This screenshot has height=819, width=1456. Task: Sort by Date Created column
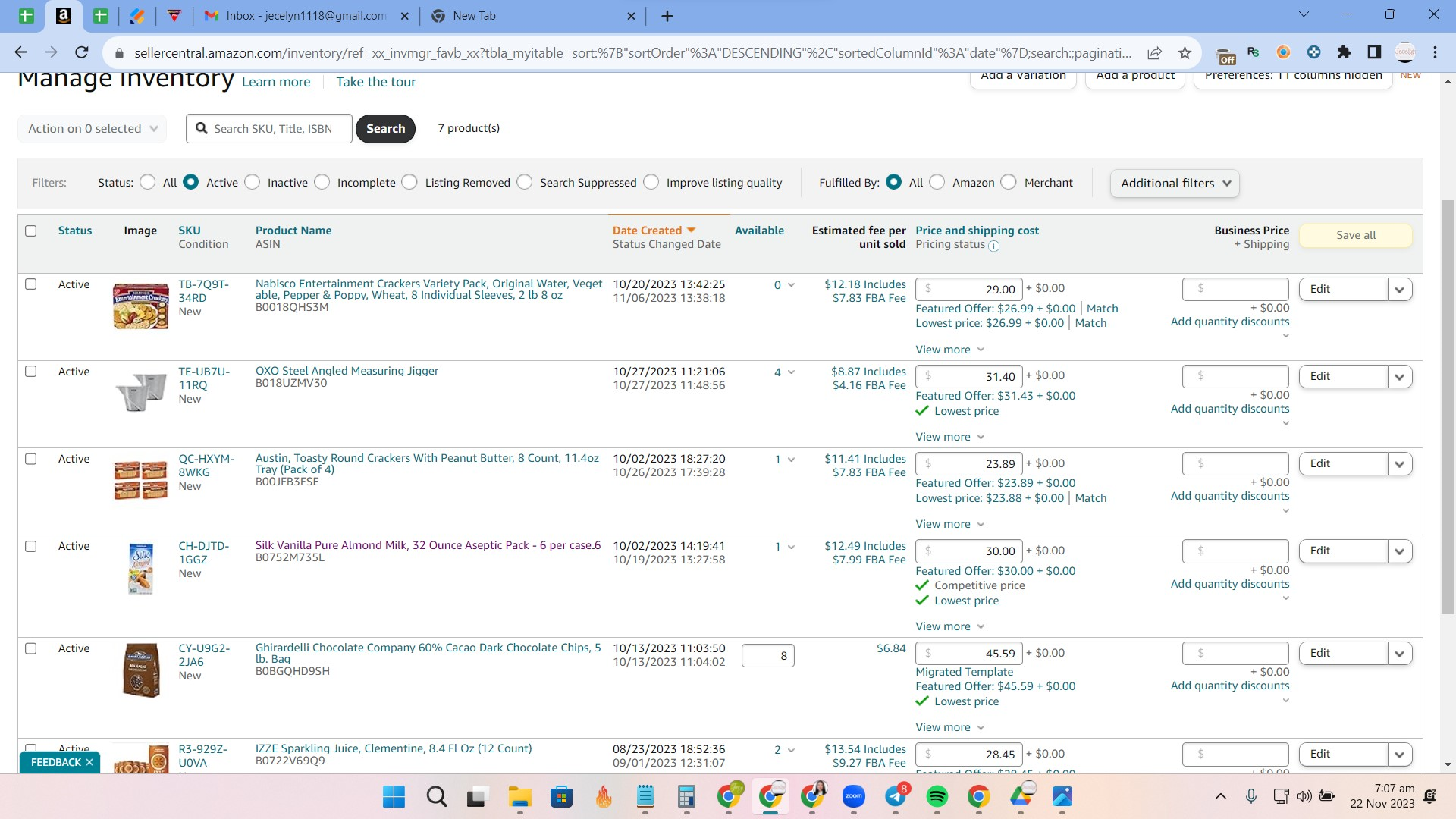tap(654, 231)
